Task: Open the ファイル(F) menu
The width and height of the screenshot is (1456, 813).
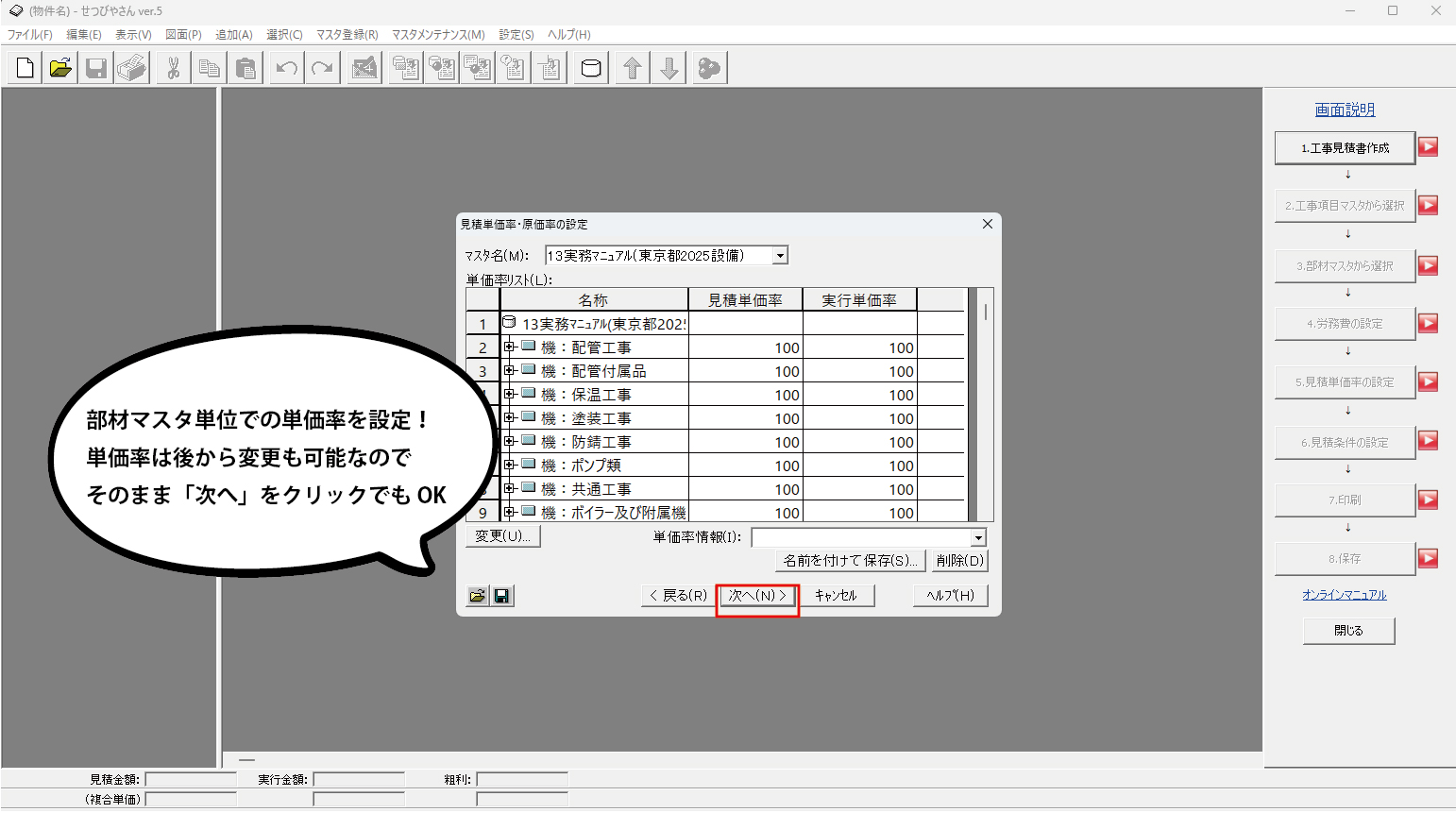Action: click(30, 35)
